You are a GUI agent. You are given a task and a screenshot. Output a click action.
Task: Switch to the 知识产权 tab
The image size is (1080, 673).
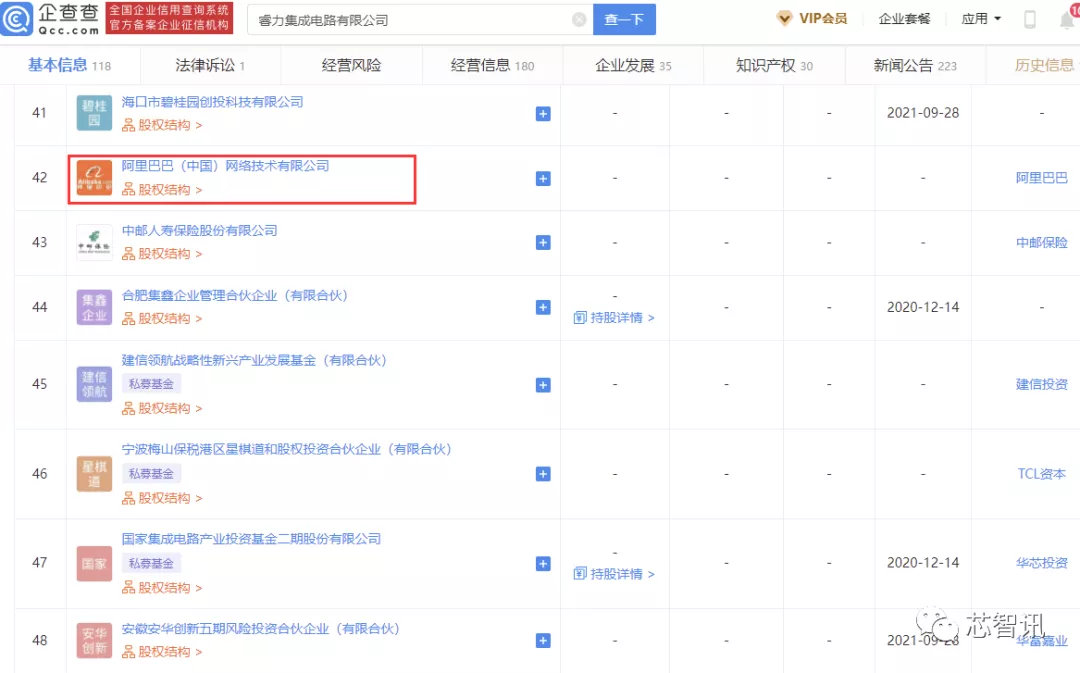[774, 65]
